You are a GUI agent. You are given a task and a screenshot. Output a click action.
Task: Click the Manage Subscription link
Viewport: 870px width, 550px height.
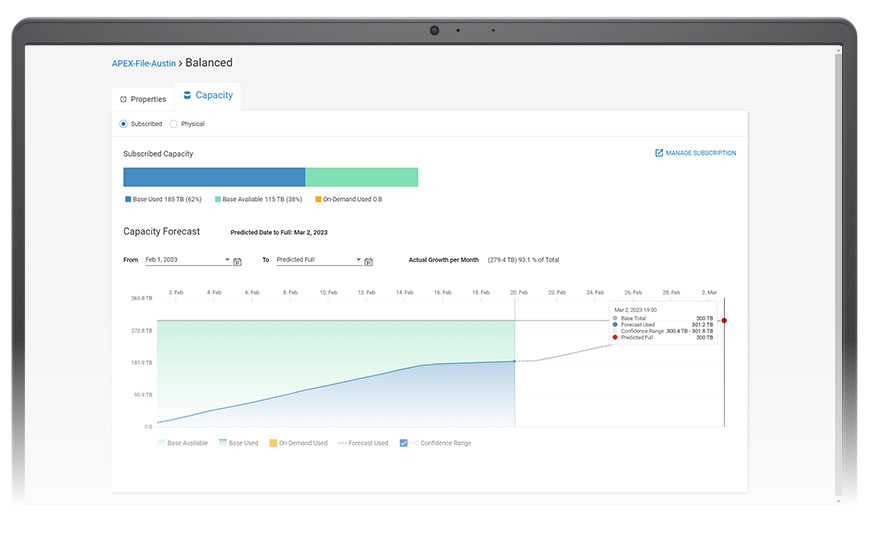pos(700,153)
